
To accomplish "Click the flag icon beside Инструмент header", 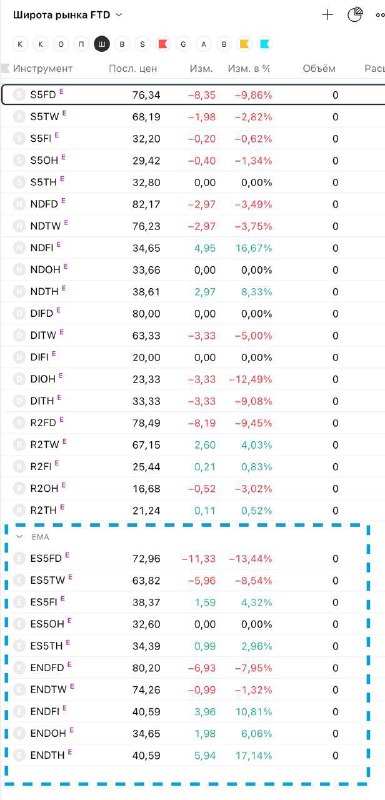I will (x=6, y=68).
